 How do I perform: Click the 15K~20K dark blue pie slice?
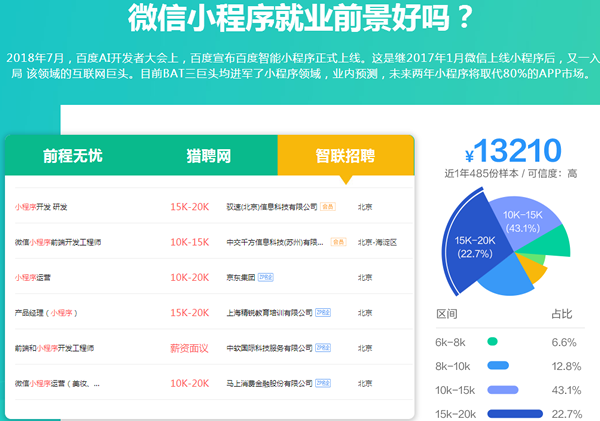(474, 245)
